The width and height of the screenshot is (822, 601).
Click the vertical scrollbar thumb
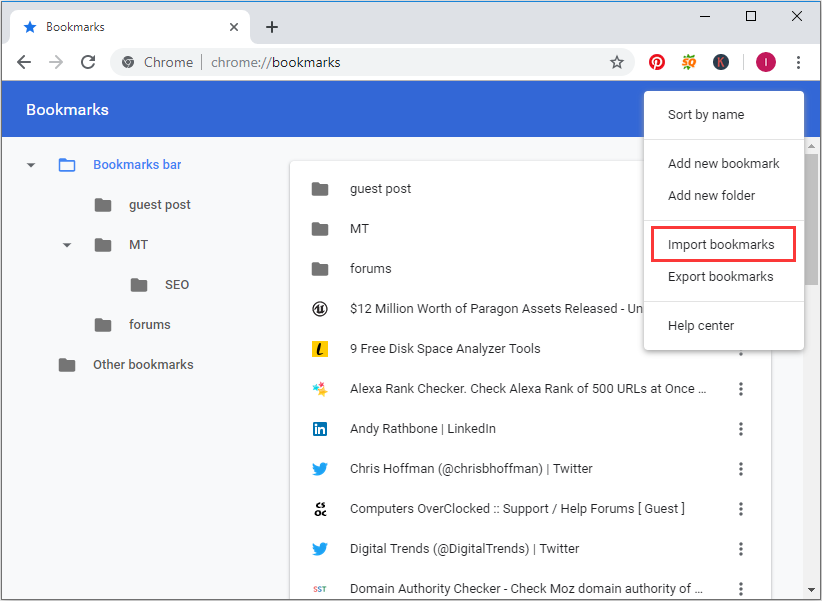click(811, 219)
